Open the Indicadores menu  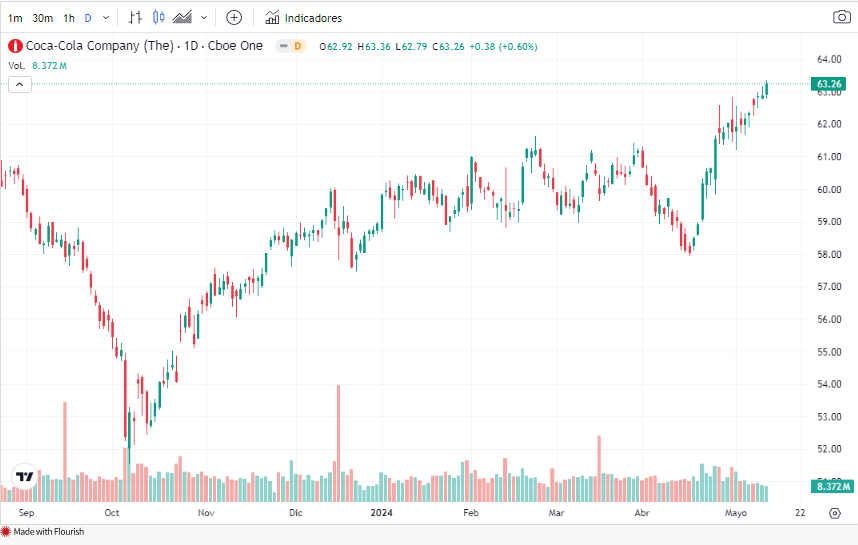coord(304,18)
